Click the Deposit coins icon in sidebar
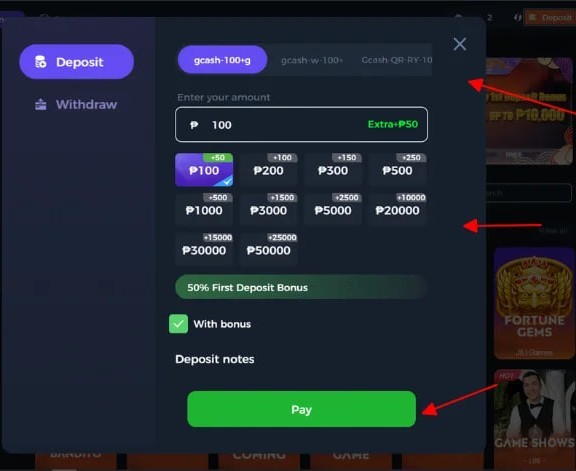This screenshot has height=471, width=576. [x=40, y=62]
